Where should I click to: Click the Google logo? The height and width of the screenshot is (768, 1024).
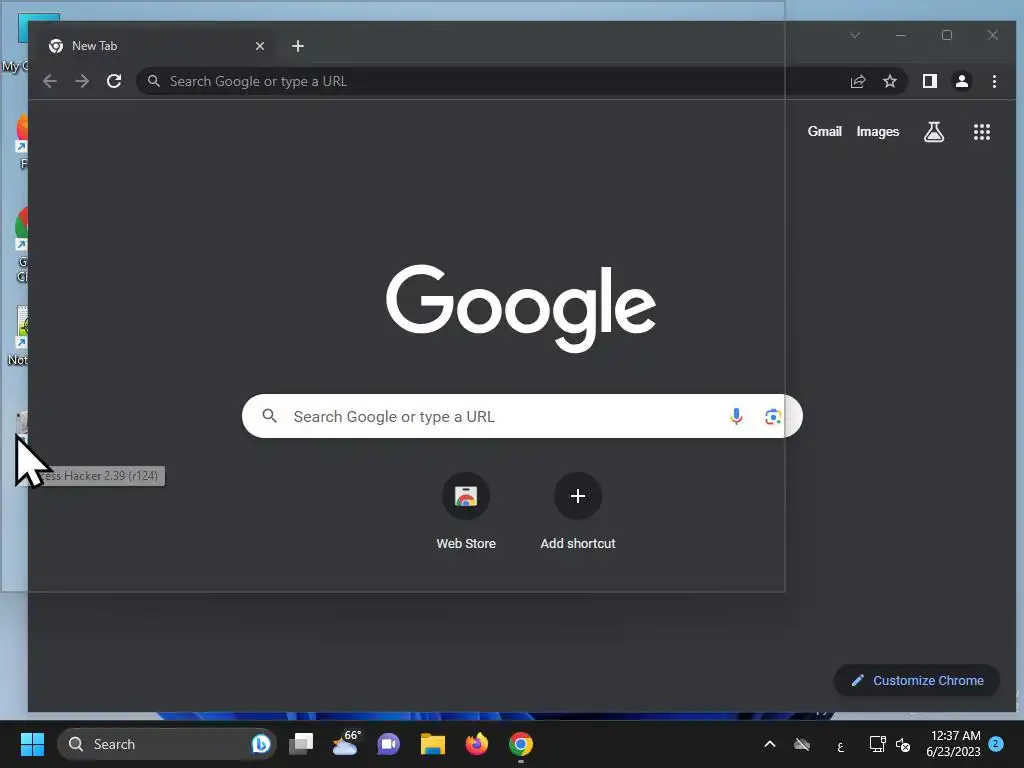(x=520, y=308)
